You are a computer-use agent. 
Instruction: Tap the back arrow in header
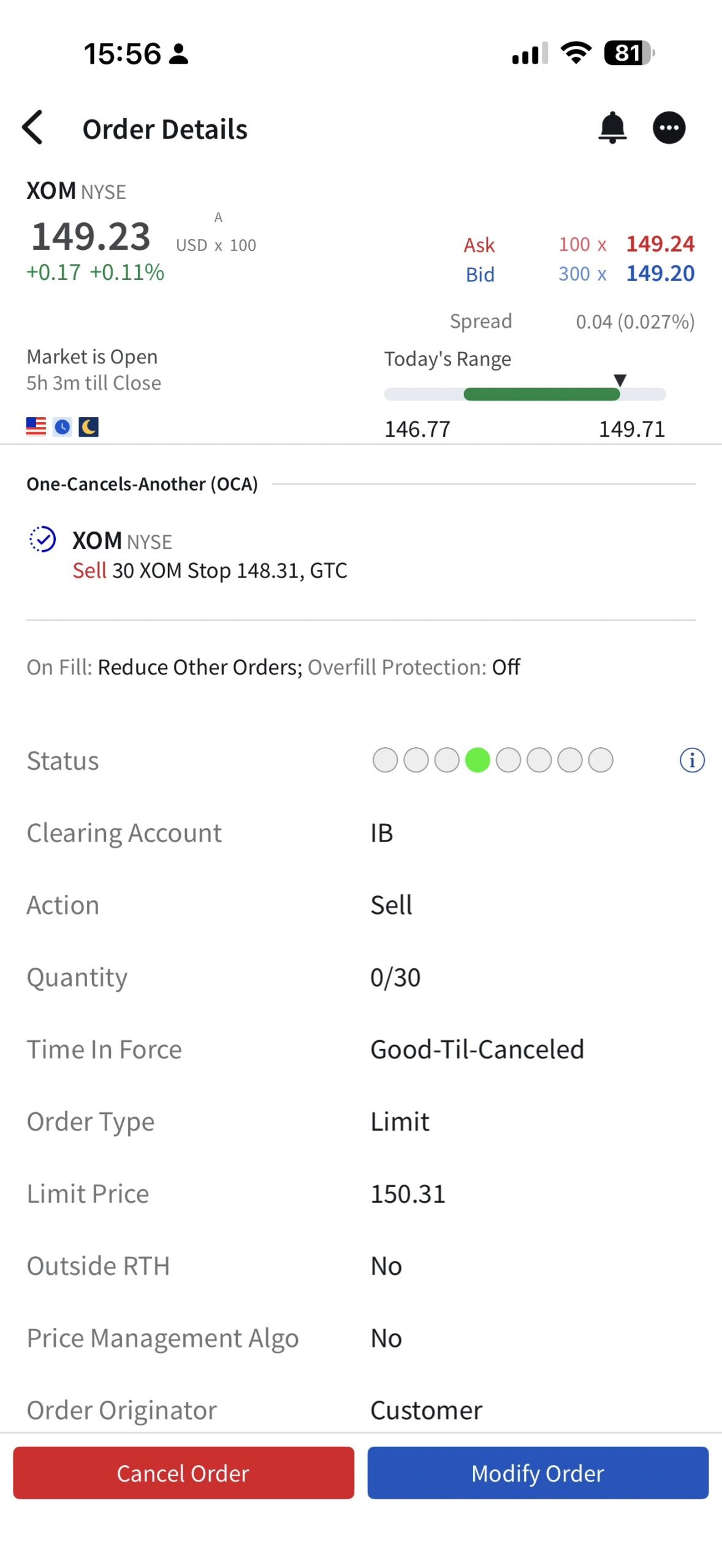coord(32,127)
